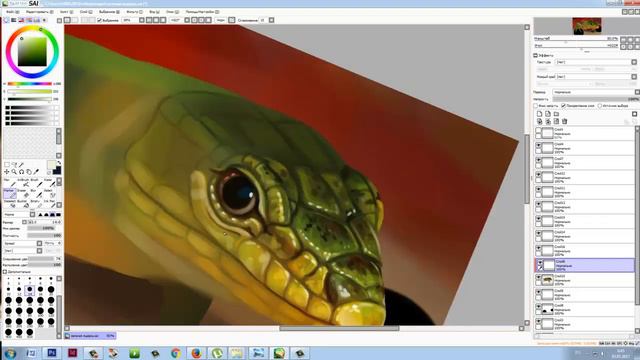Viewport: 640px width, 360px height.
Task: Delete layer with the trash icon
Action: pos(564,121)
